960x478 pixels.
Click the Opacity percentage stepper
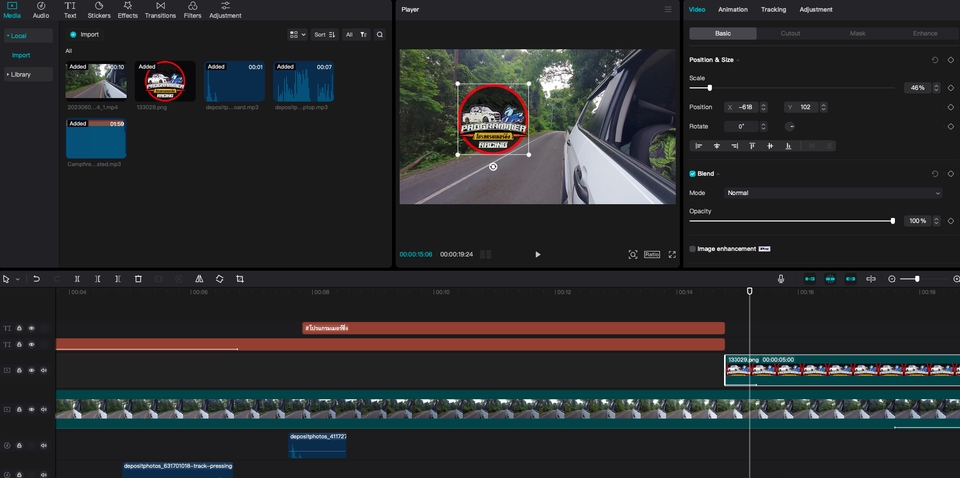(936, 221)
